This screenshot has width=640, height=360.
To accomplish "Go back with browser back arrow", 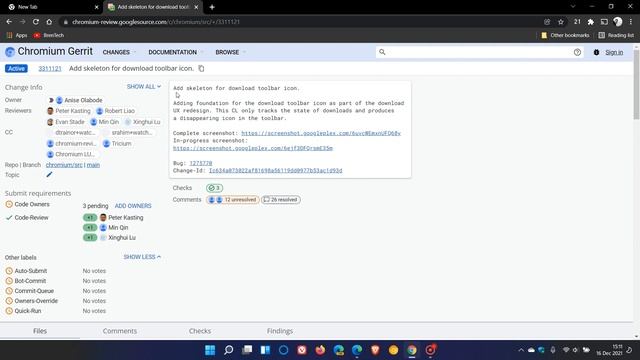I will click(x=9, y=22).
